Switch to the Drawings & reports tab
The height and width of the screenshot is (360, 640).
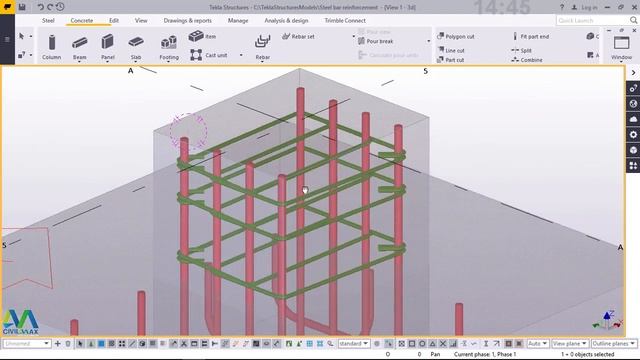coord(187,20)
